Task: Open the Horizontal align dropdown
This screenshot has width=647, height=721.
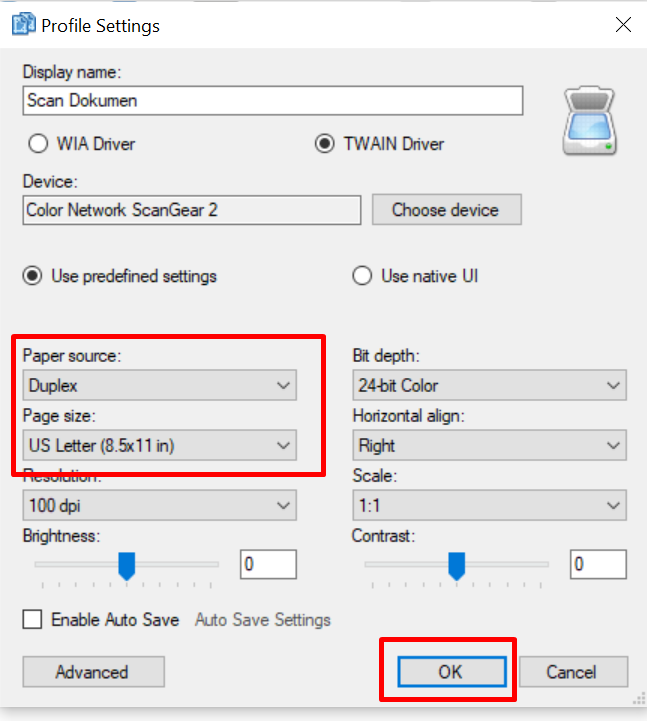Action: 489,445
